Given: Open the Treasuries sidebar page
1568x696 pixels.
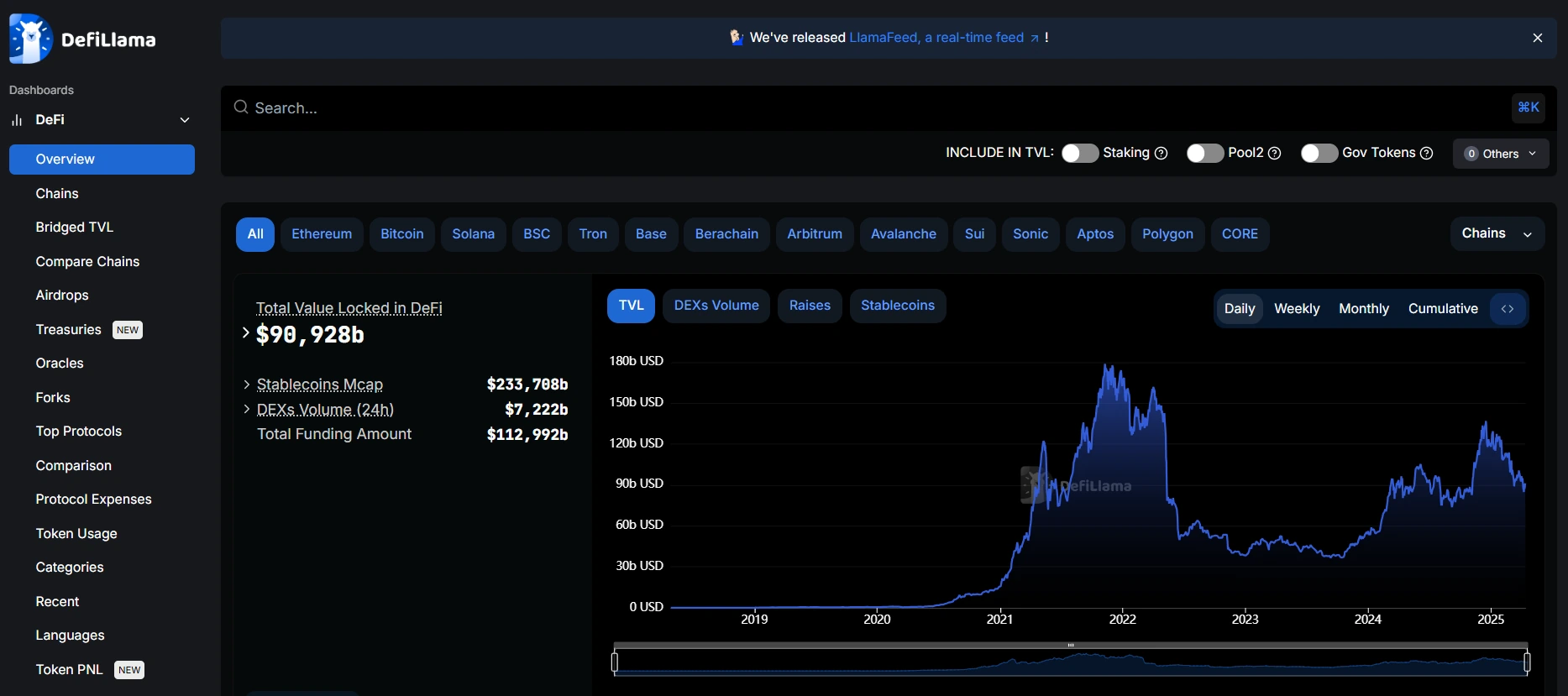Looking at the screenshot, I should tap(102, 330).
